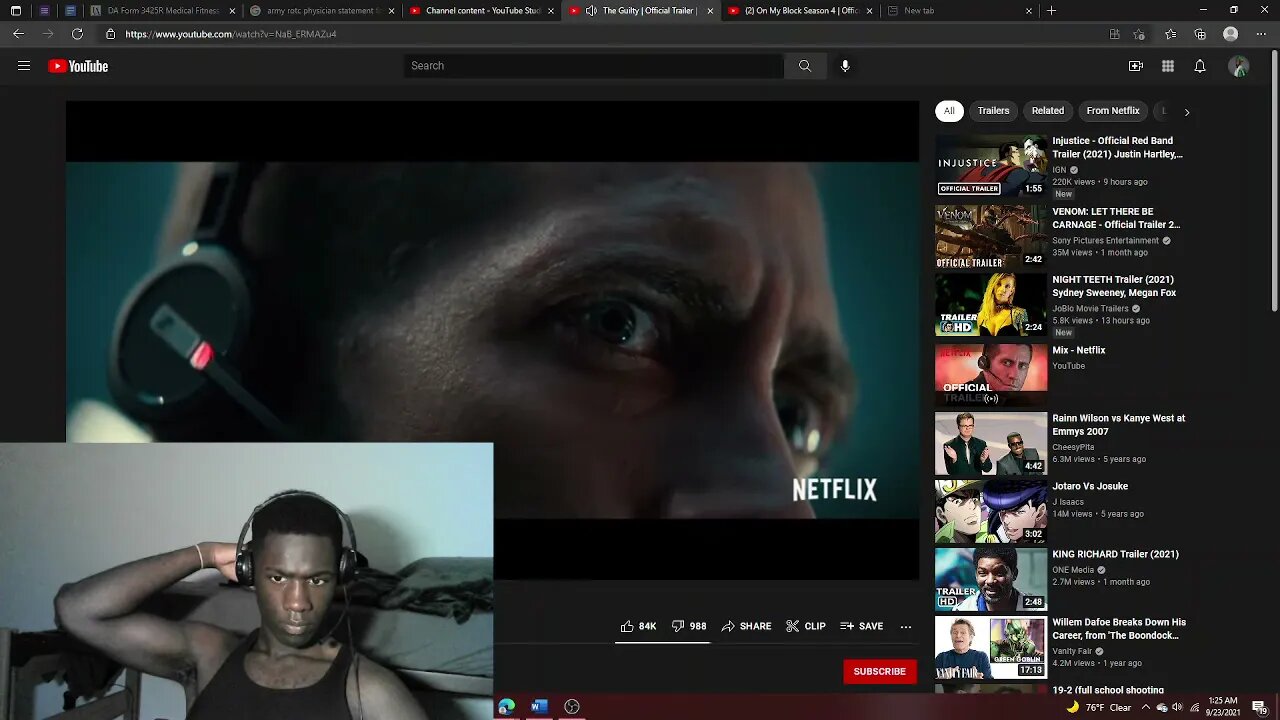Save video to playlist with Save
The image size is (1280, 720).
pyautogui.click(x=862, y=626)
